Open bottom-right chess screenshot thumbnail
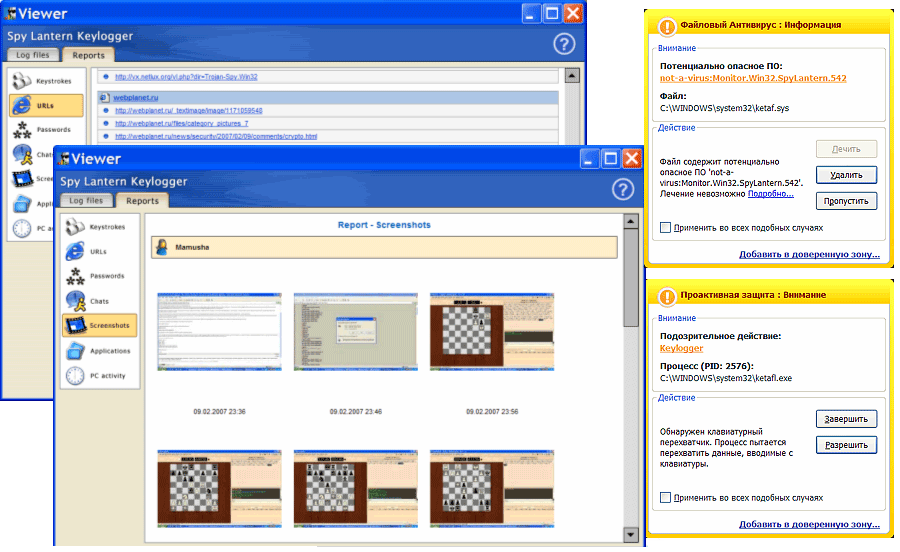Screen dimensions: 900x552 click(x=492, y=488)
